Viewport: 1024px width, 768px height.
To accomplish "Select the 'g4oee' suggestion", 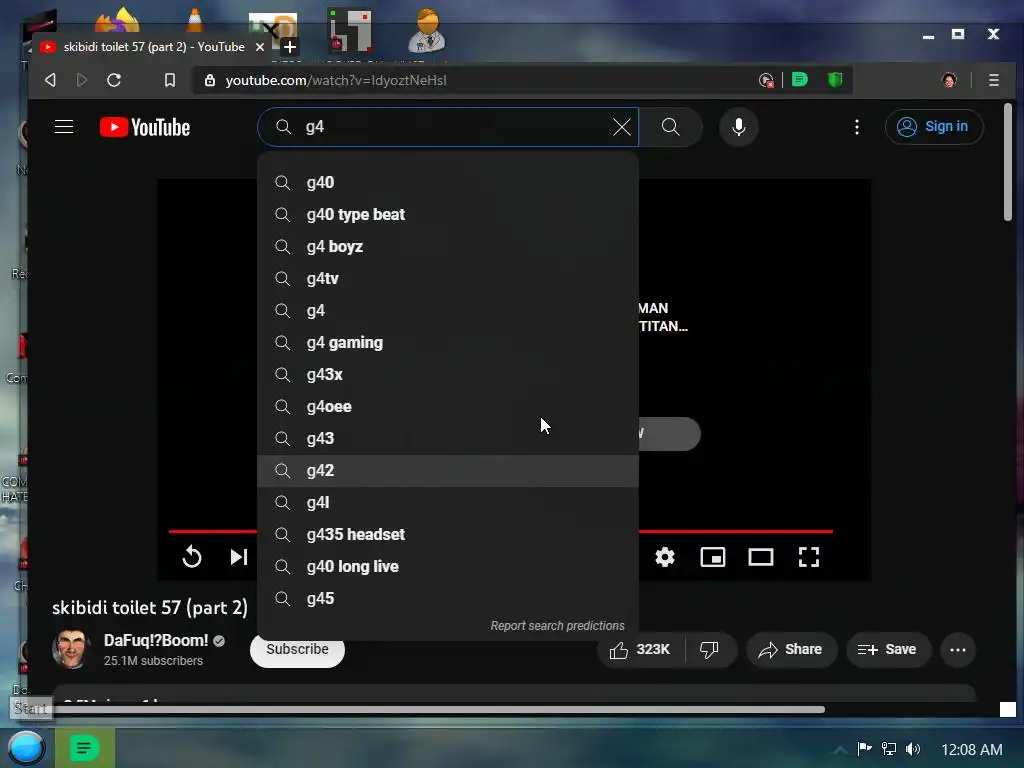I will click(448, 406).
